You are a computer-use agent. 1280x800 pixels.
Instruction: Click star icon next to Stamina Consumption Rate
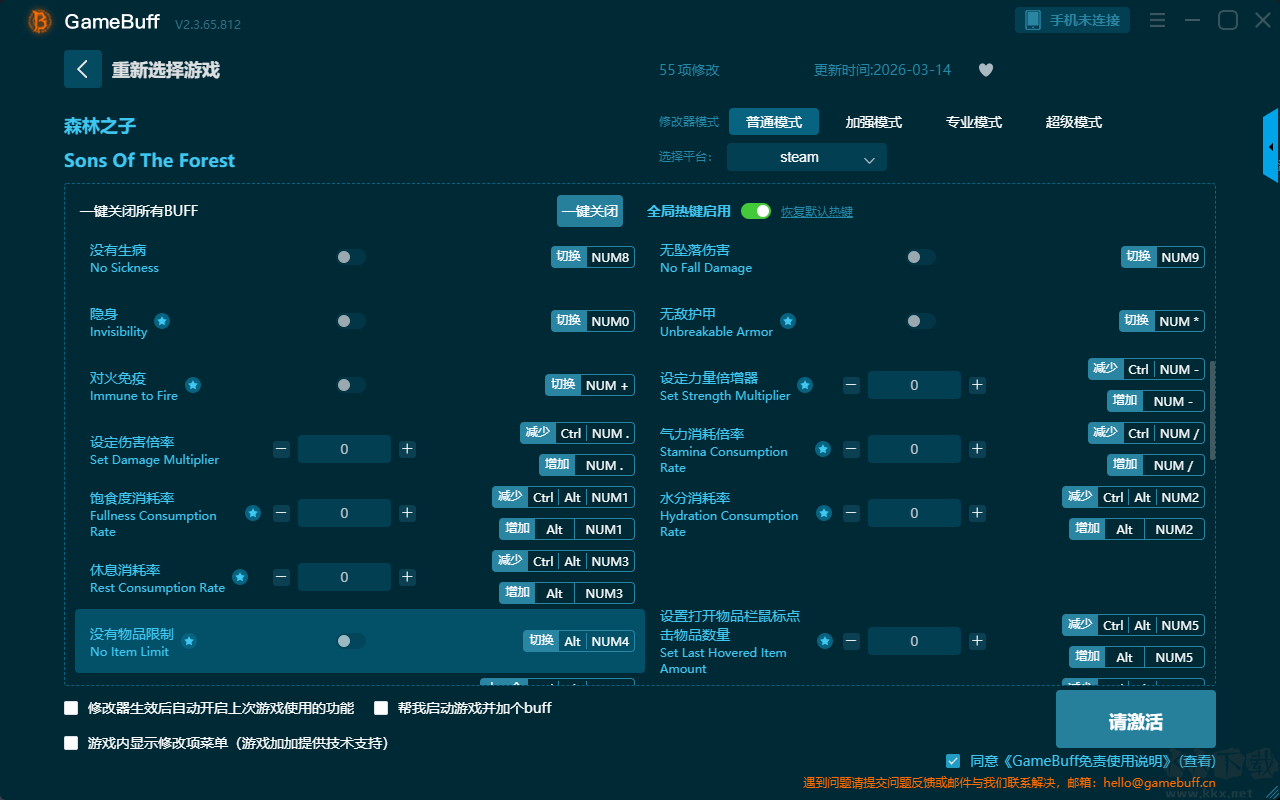tap(823, 449)
